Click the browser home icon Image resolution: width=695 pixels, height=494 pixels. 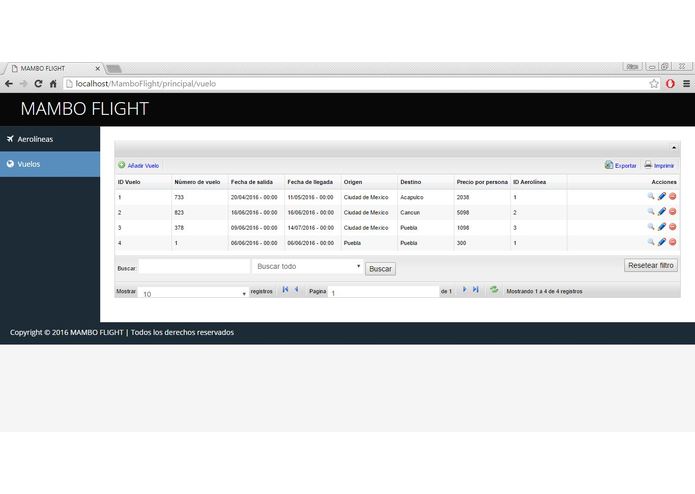53,84
